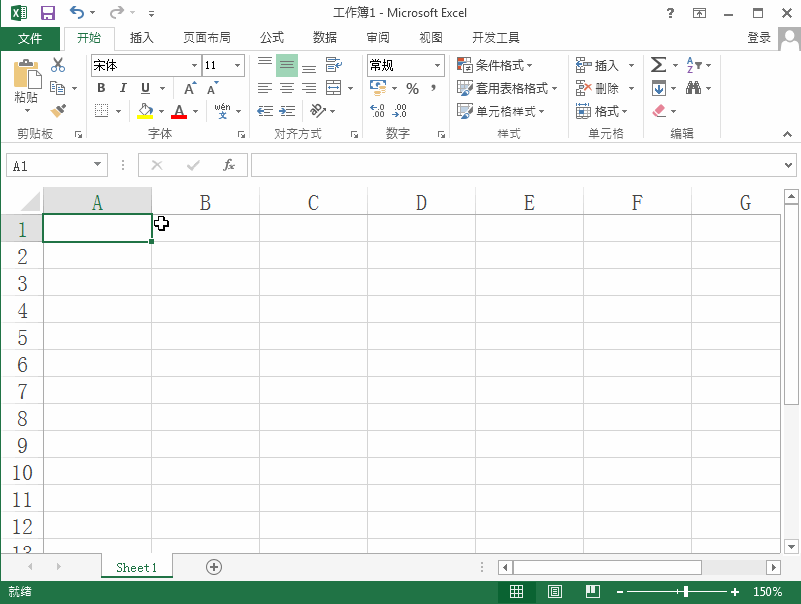Open the number format dropdown showing 常规
Viewport: 801px width, 604px height.
(x=437, y=63)
